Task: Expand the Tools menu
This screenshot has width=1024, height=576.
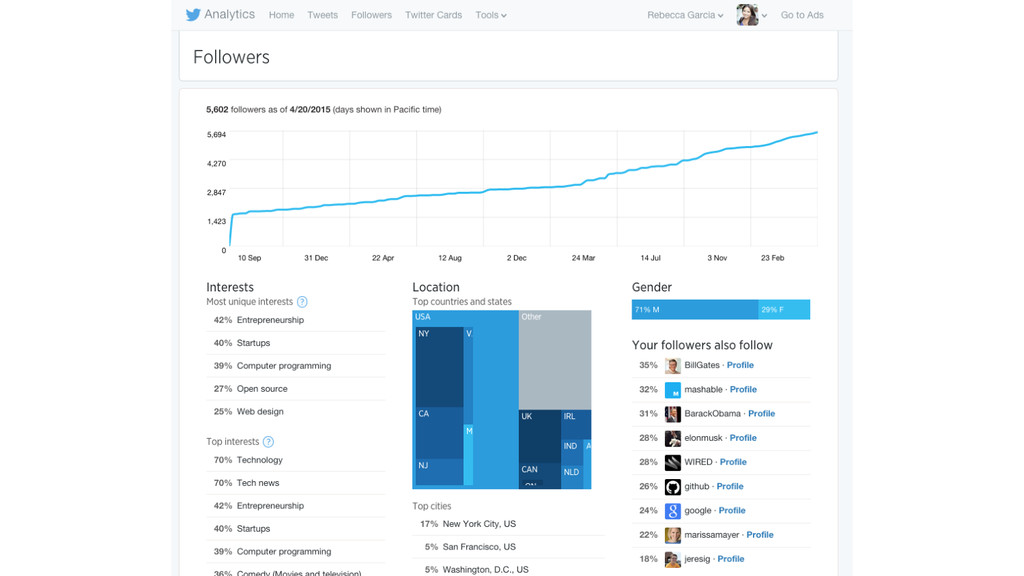Action: [490, 15]
